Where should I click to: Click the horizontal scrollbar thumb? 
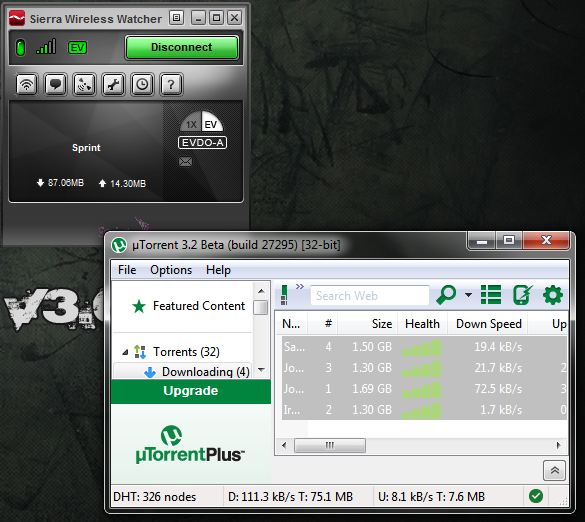pyautogui.click(x=330, y=445)
